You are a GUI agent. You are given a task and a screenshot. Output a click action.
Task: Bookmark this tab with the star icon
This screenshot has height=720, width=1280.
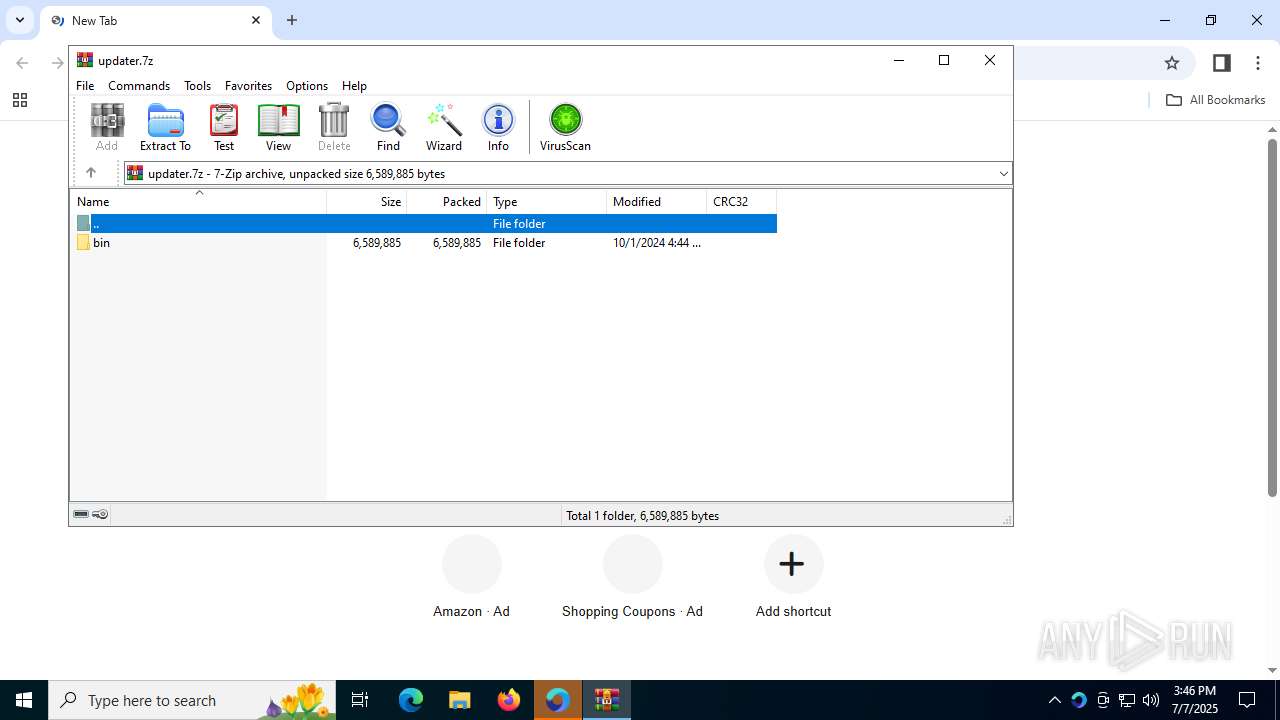[1172, 63]
